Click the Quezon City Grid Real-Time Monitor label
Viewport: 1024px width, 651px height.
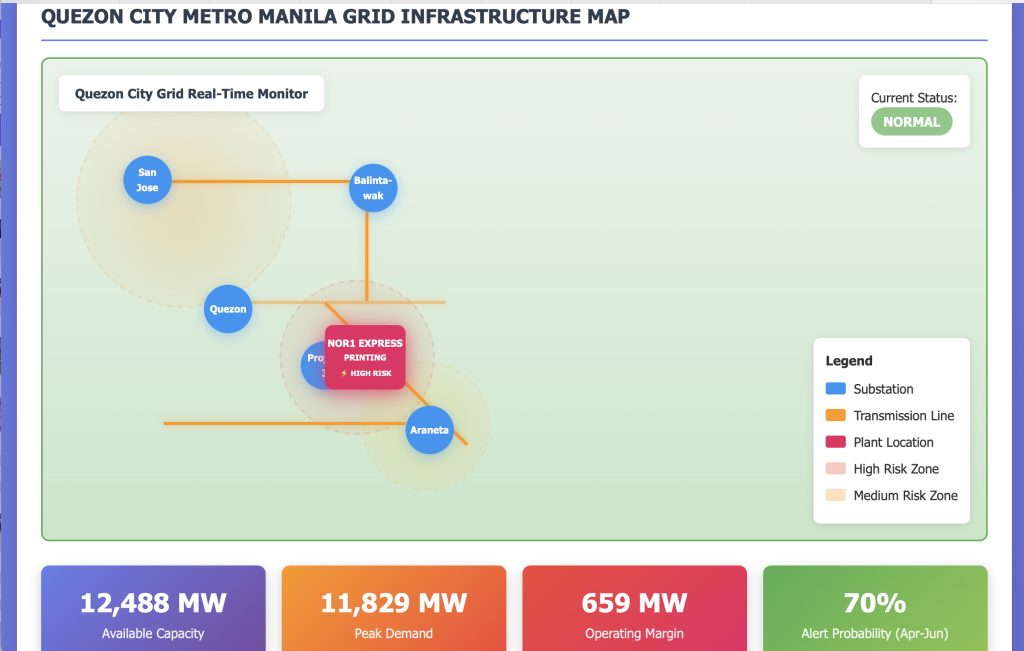coord(191,94)
